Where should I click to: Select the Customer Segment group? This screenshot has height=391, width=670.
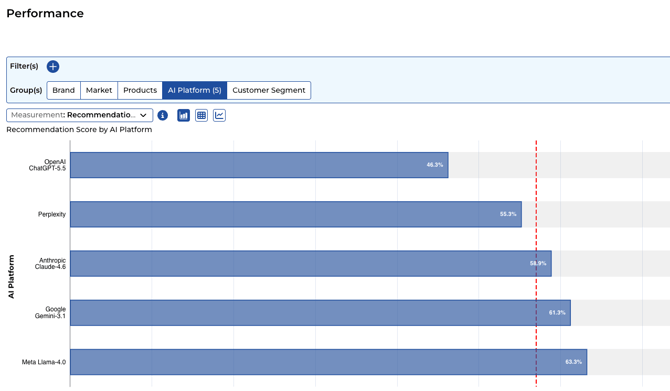[269, 90]
